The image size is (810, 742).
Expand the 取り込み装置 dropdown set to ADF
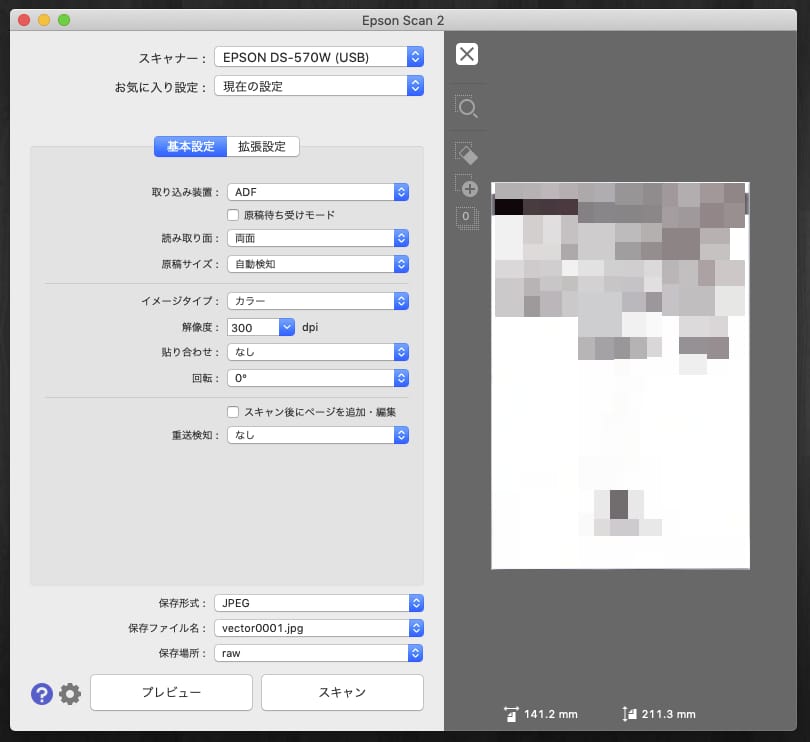(x=318, y=192)
